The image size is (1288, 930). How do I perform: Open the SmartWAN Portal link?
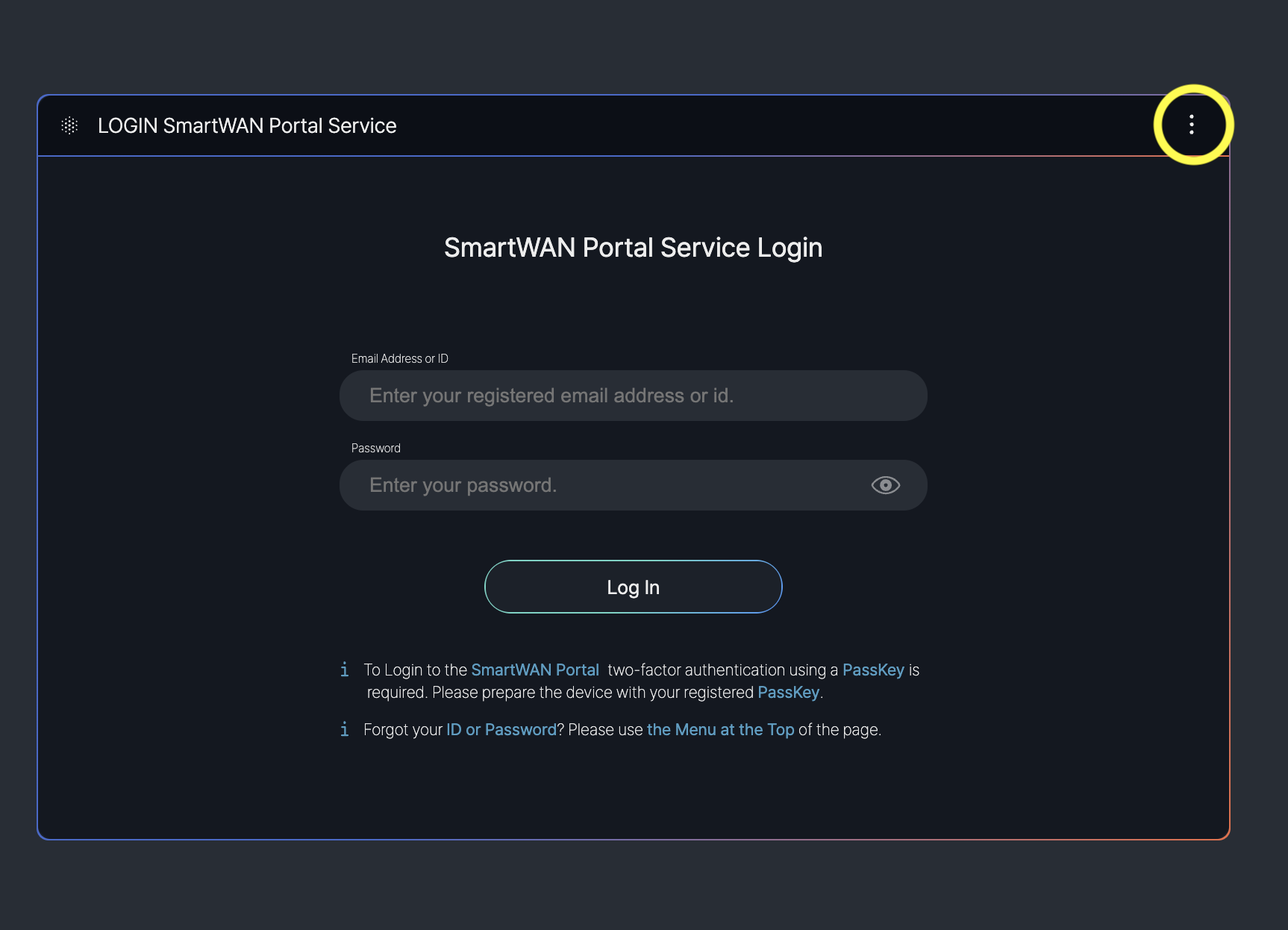[535, 670]
